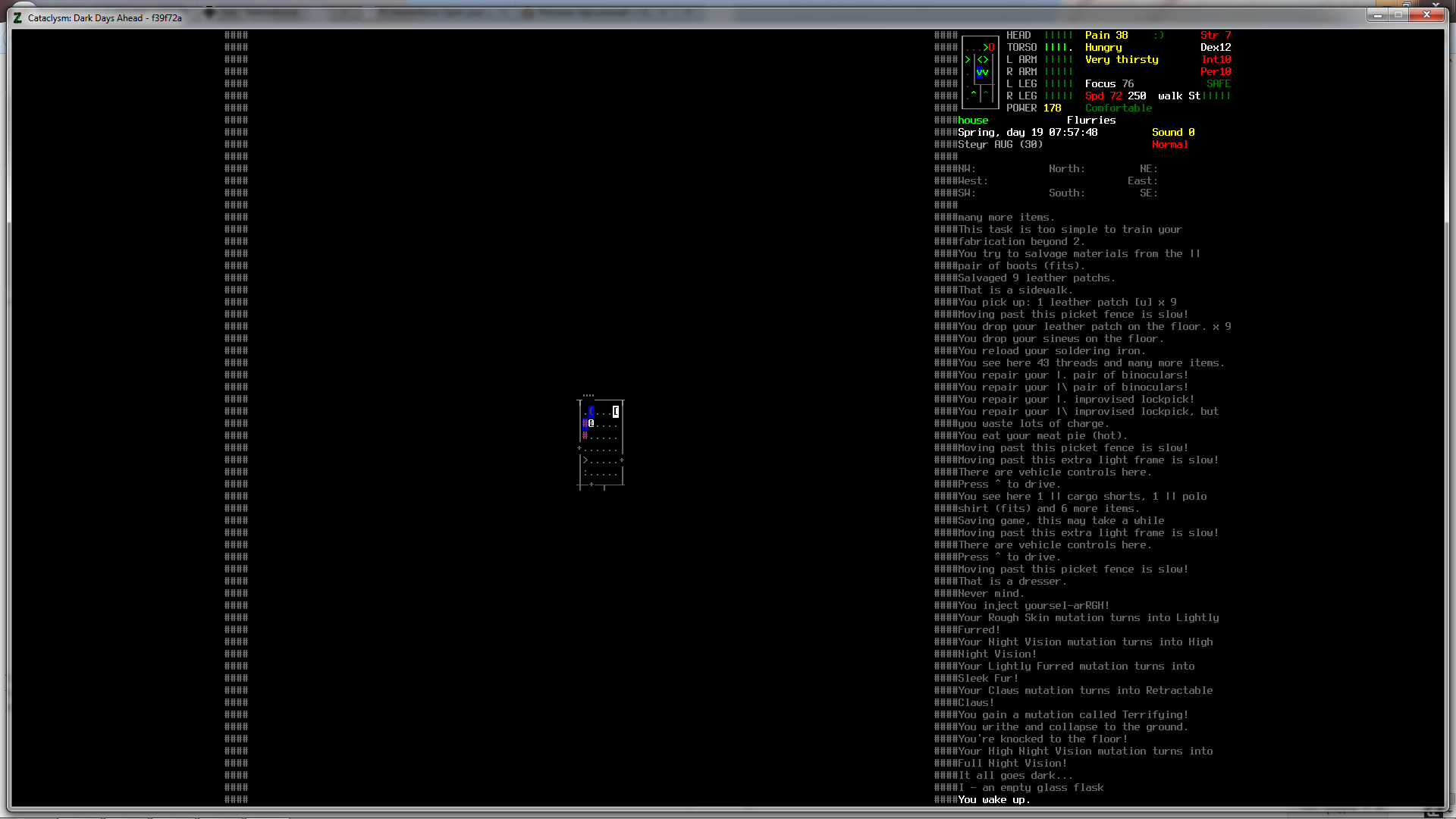Click the You wake up message line
This screenshot has width=1456, height=819.
[x=993, y=799]
